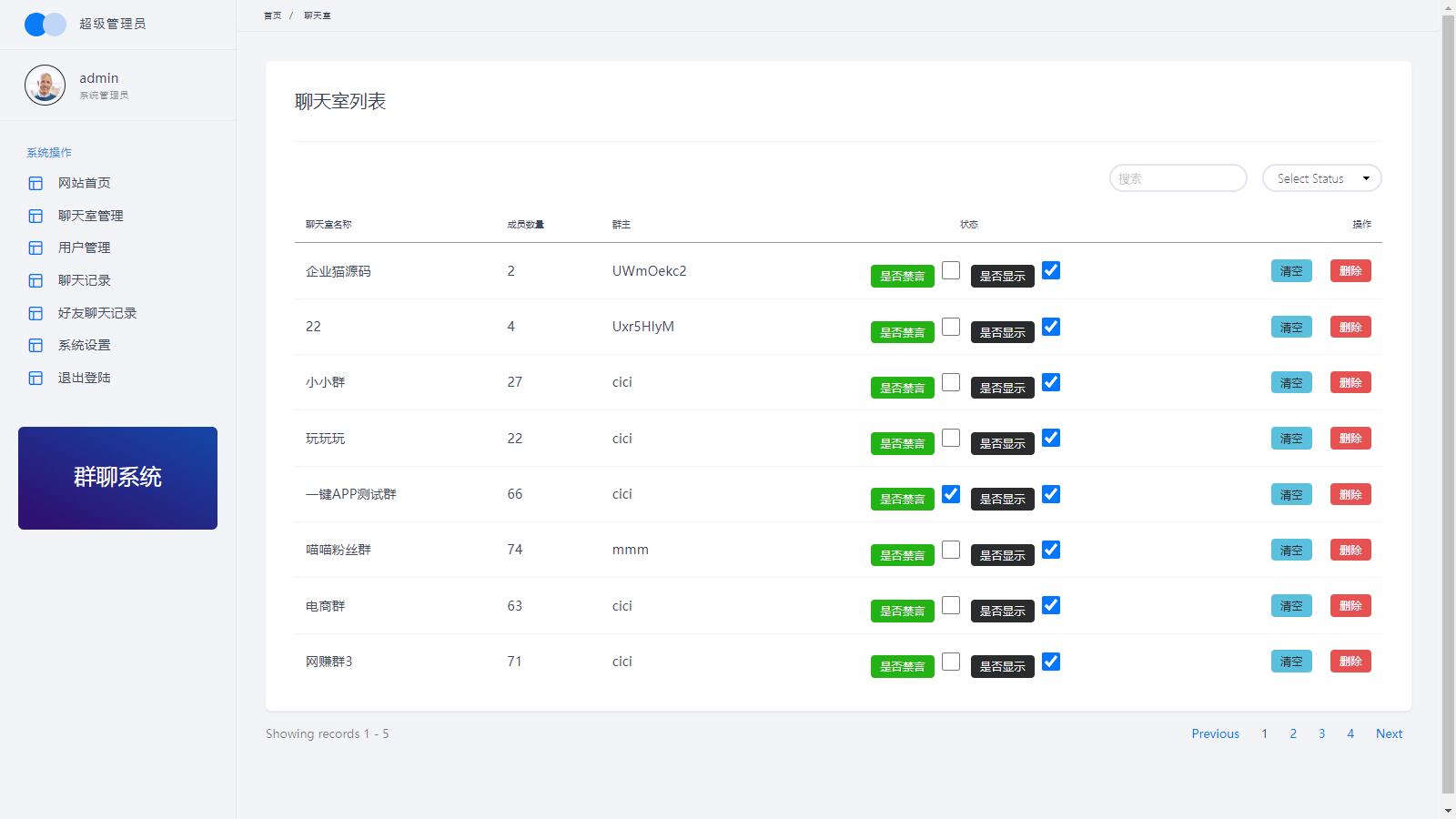Click the 聊天记录 sidebar icon
The image size is (1456, 819).
click(35, 280)
